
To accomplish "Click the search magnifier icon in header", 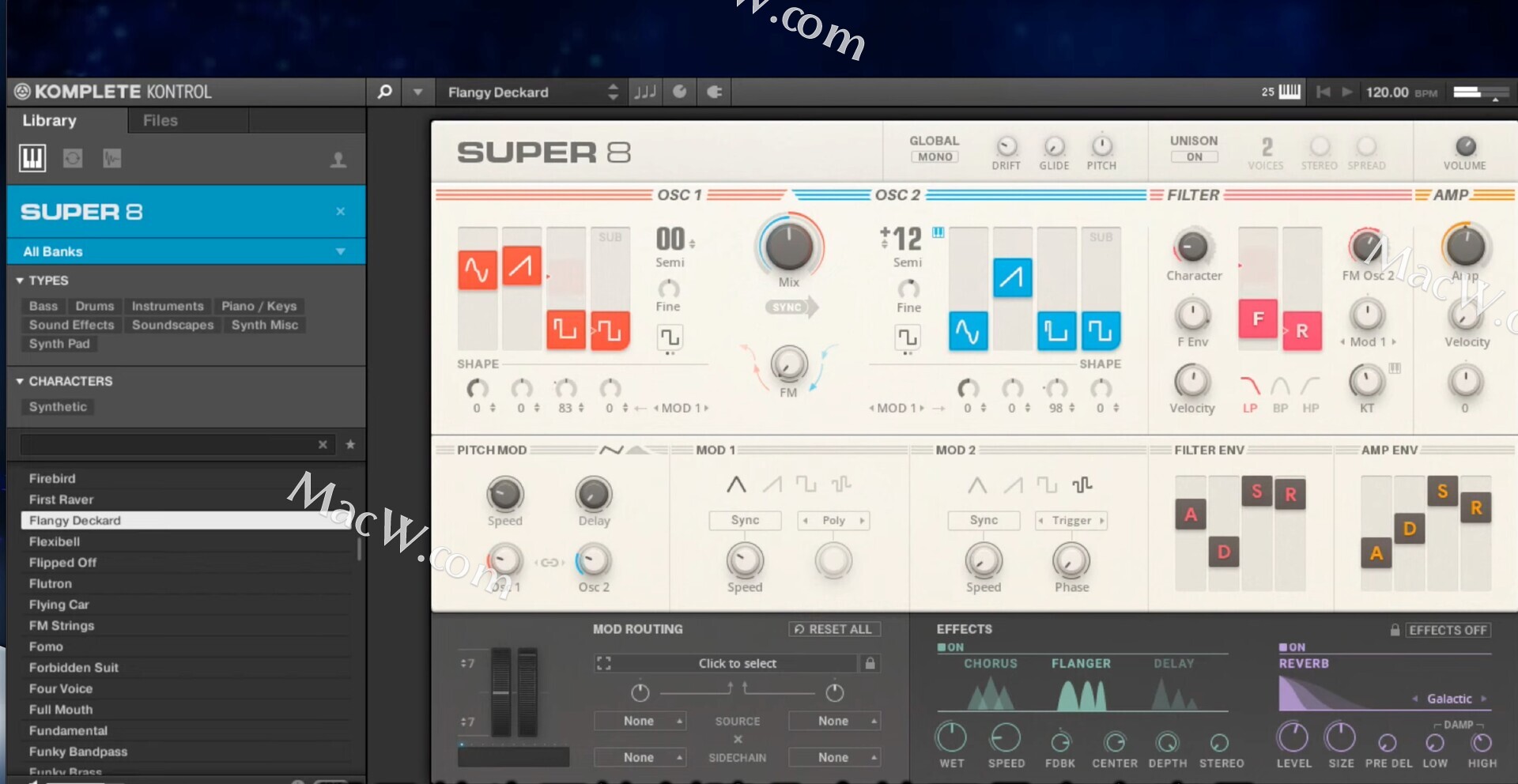I will 384,92.
